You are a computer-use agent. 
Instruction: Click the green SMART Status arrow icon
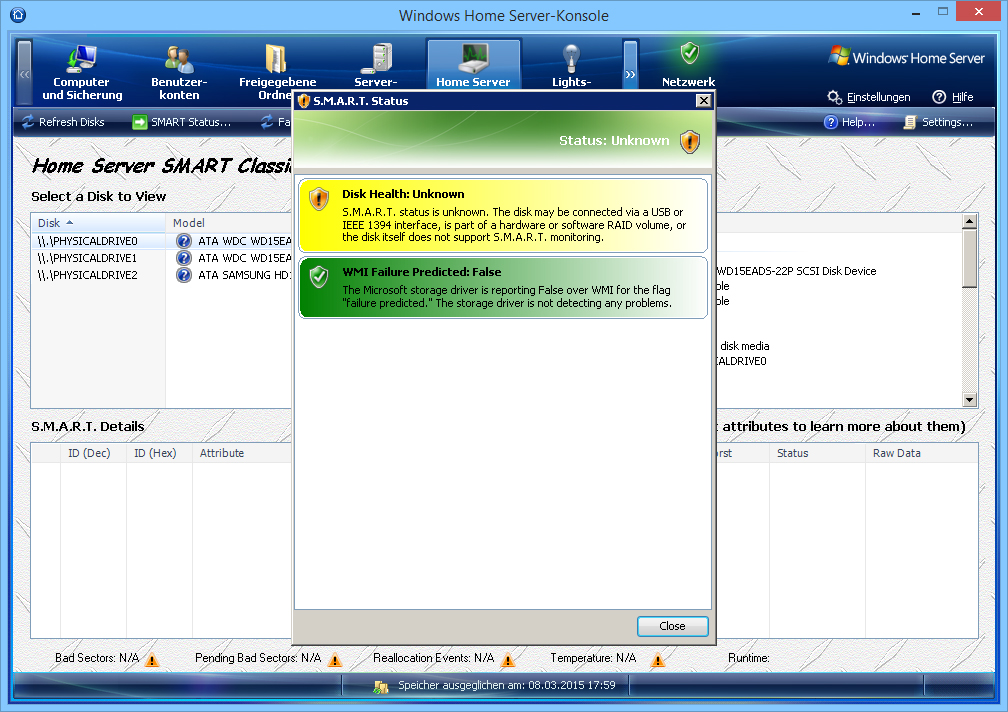point(140,122)
